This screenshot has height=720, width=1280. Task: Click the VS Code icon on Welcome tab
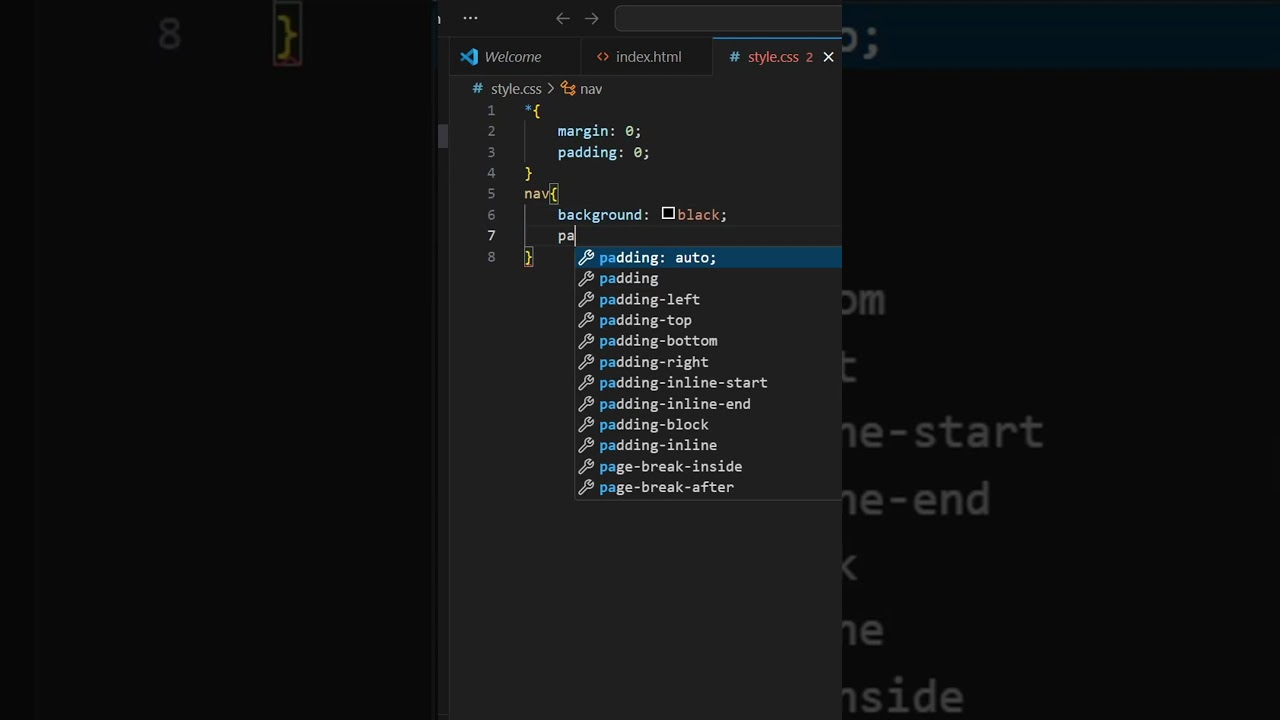(x=469, y=57)
